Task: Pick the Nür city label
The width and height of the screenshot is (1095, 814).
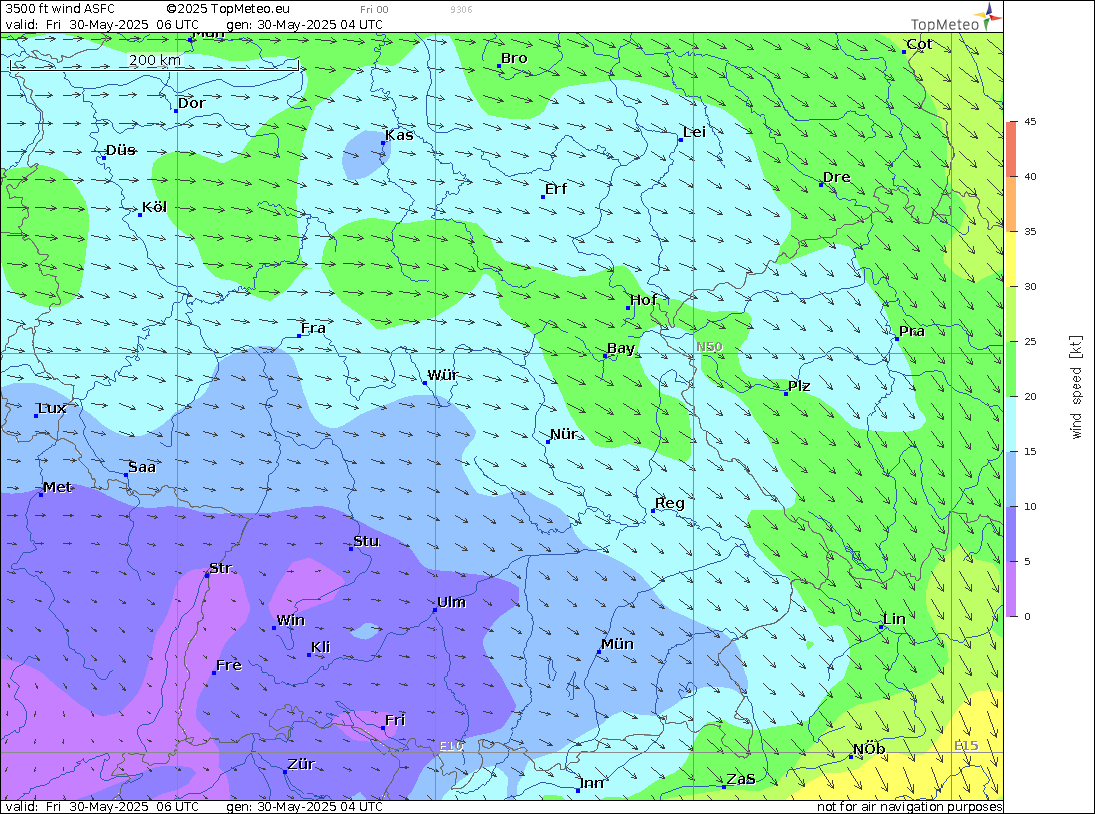Action: (x=564, y=434)
